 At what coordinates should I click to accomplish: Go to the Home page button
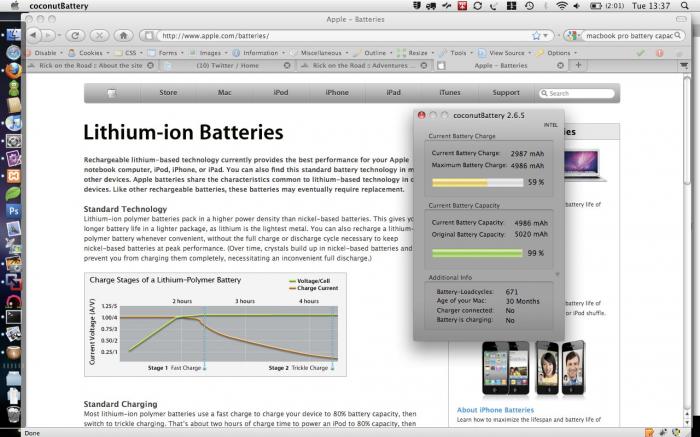(x=124, y=35)
